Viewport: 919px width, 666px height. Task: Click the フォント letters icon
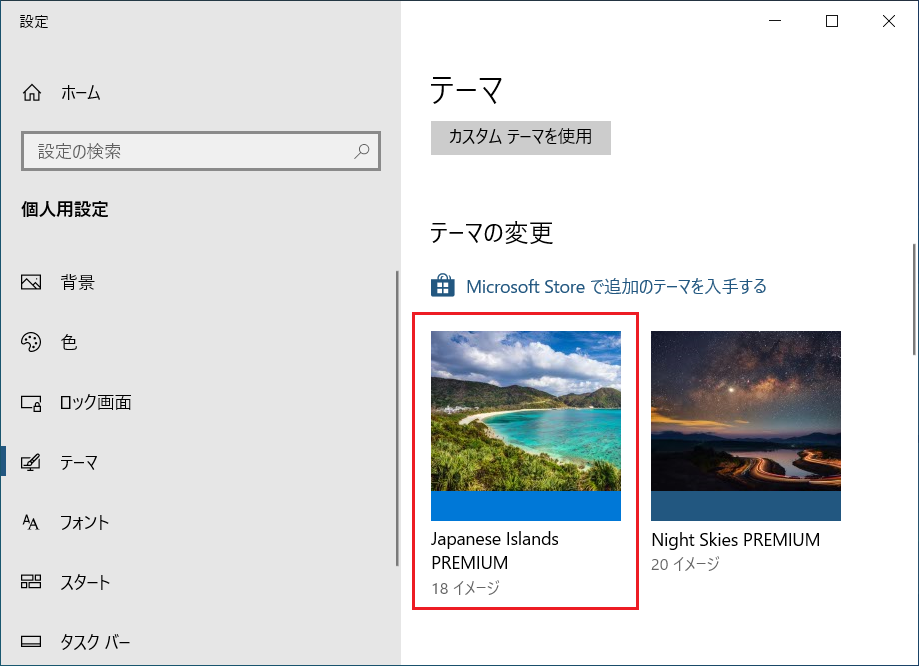[31, 522]
